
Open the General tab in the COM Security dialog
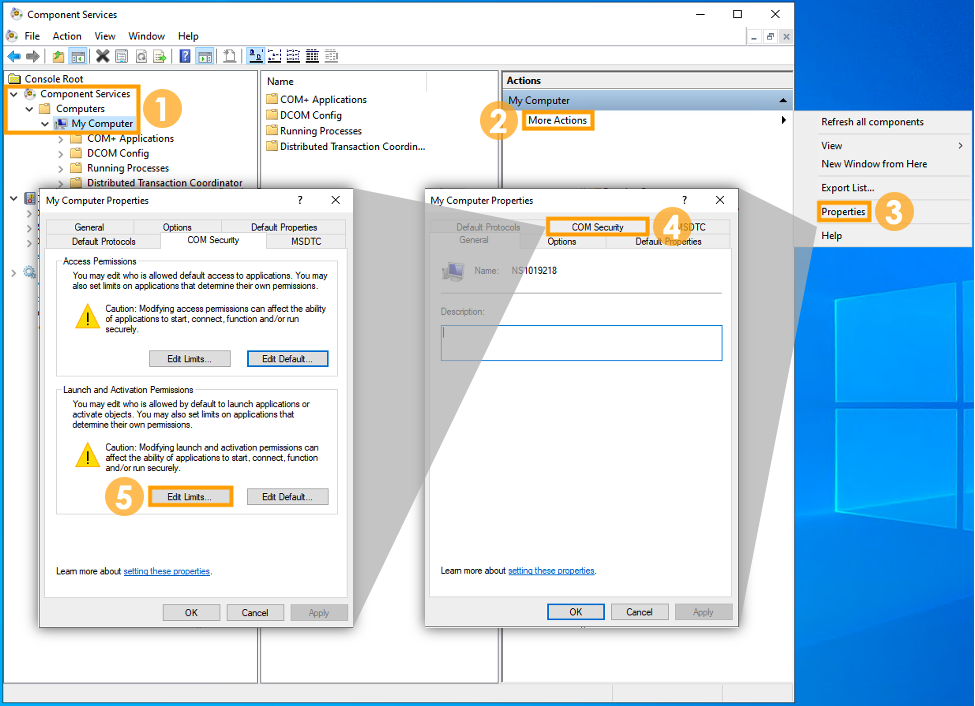(89, 227)
